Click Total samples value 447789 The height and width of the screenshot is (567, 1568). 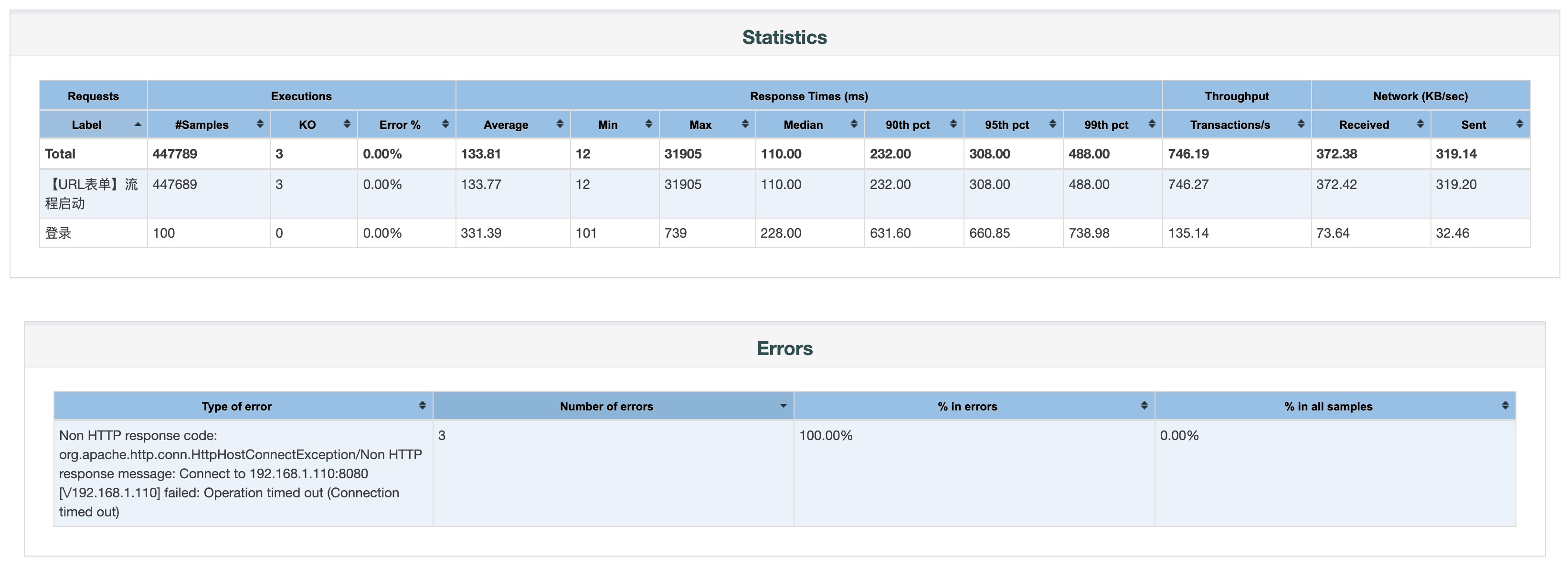(x=175, y=154)
